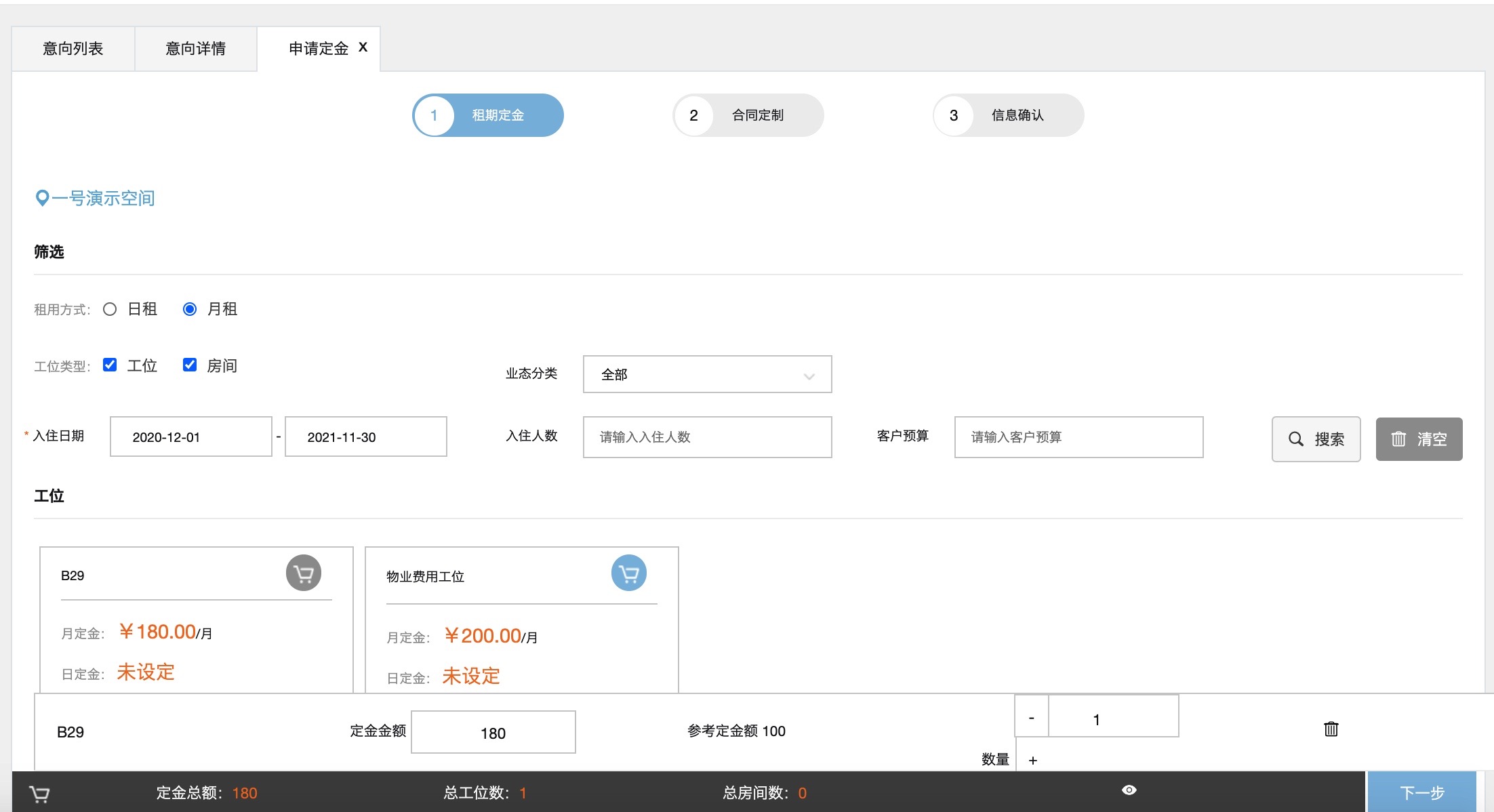Image resolution: width=1494 pixels, height=812 pixels.
Task: Click the gray cart icon on B29 card
Action: coord(303,573)
